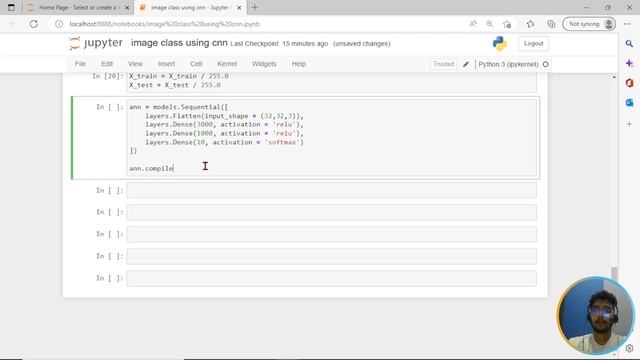Click the Logout button
The image size is (640, 360).
pos(533,43)
